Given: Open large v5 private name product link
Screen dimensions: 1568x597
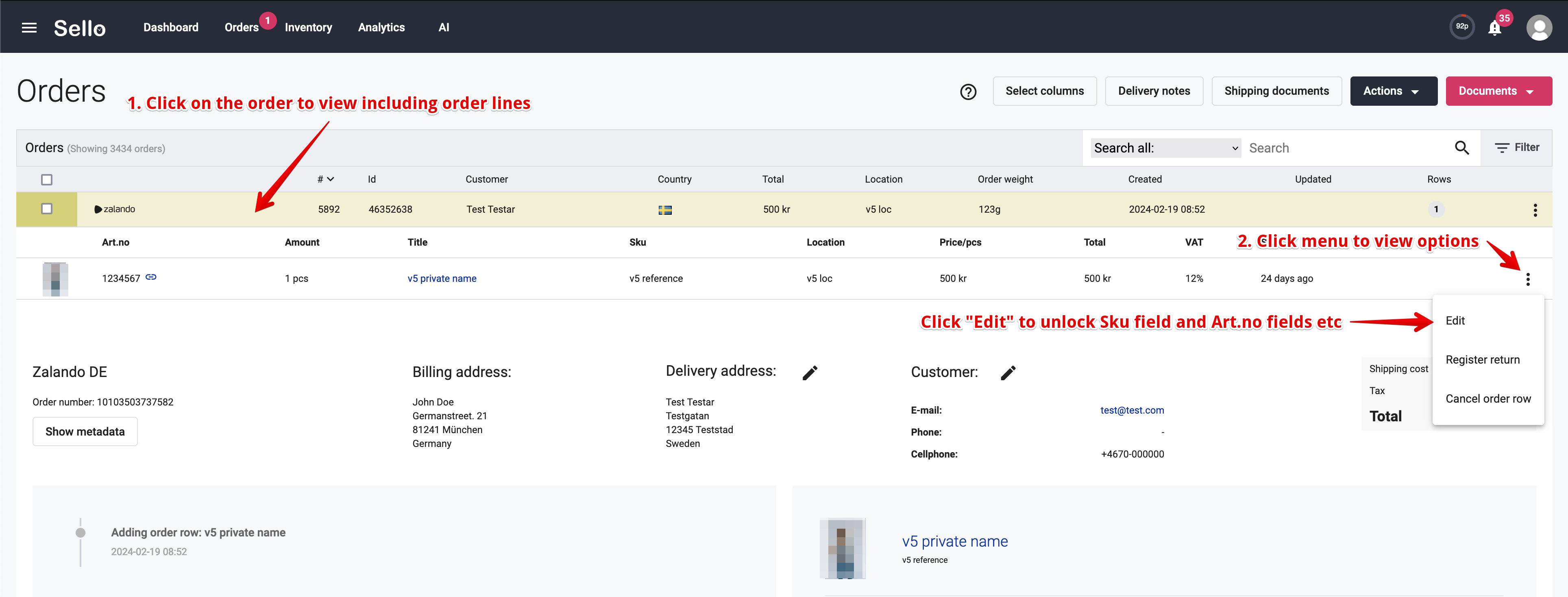Looking at the screenshot, I should click(x=954, y=541).
